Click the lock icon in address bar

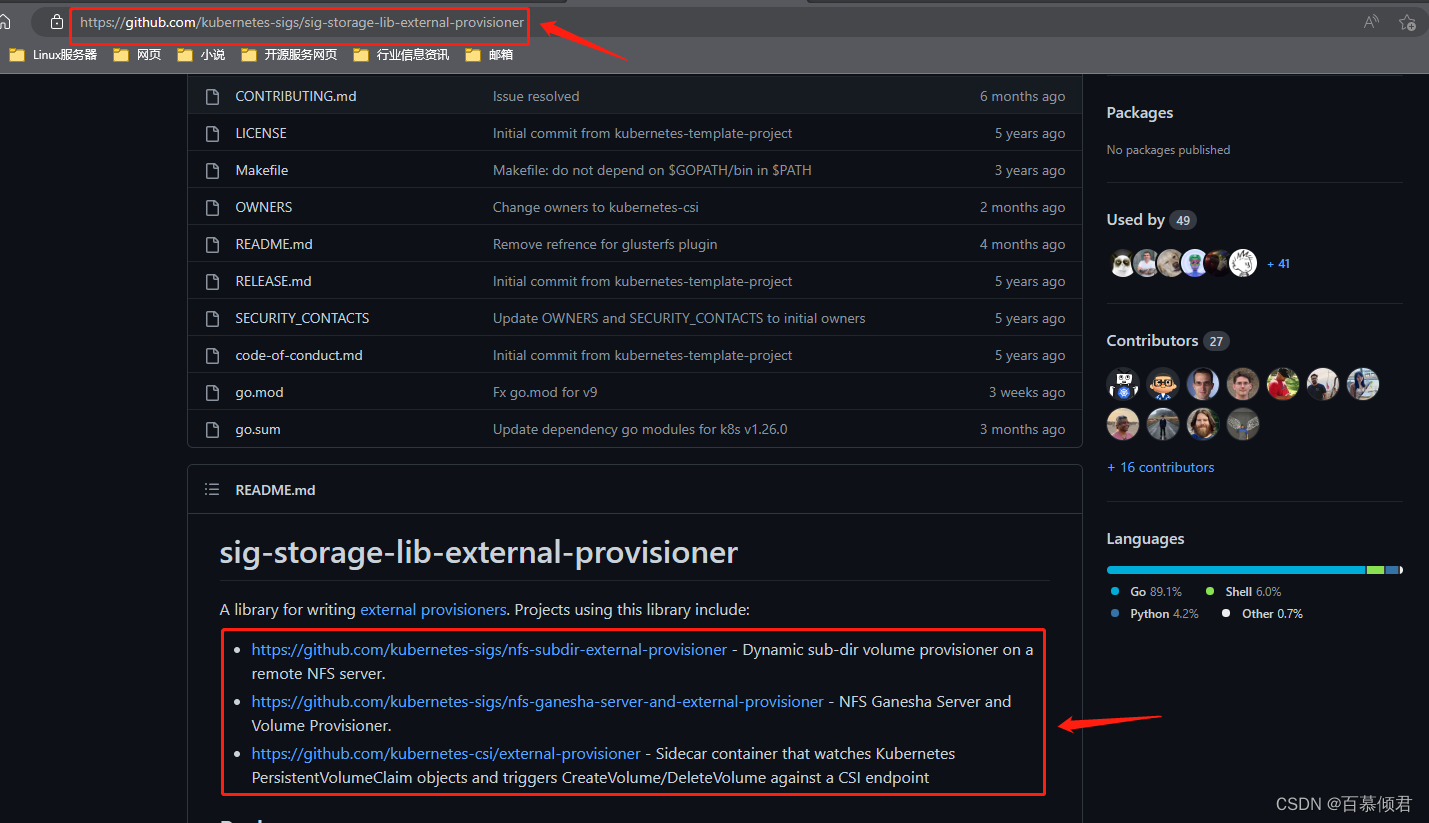tap(57, 22)
